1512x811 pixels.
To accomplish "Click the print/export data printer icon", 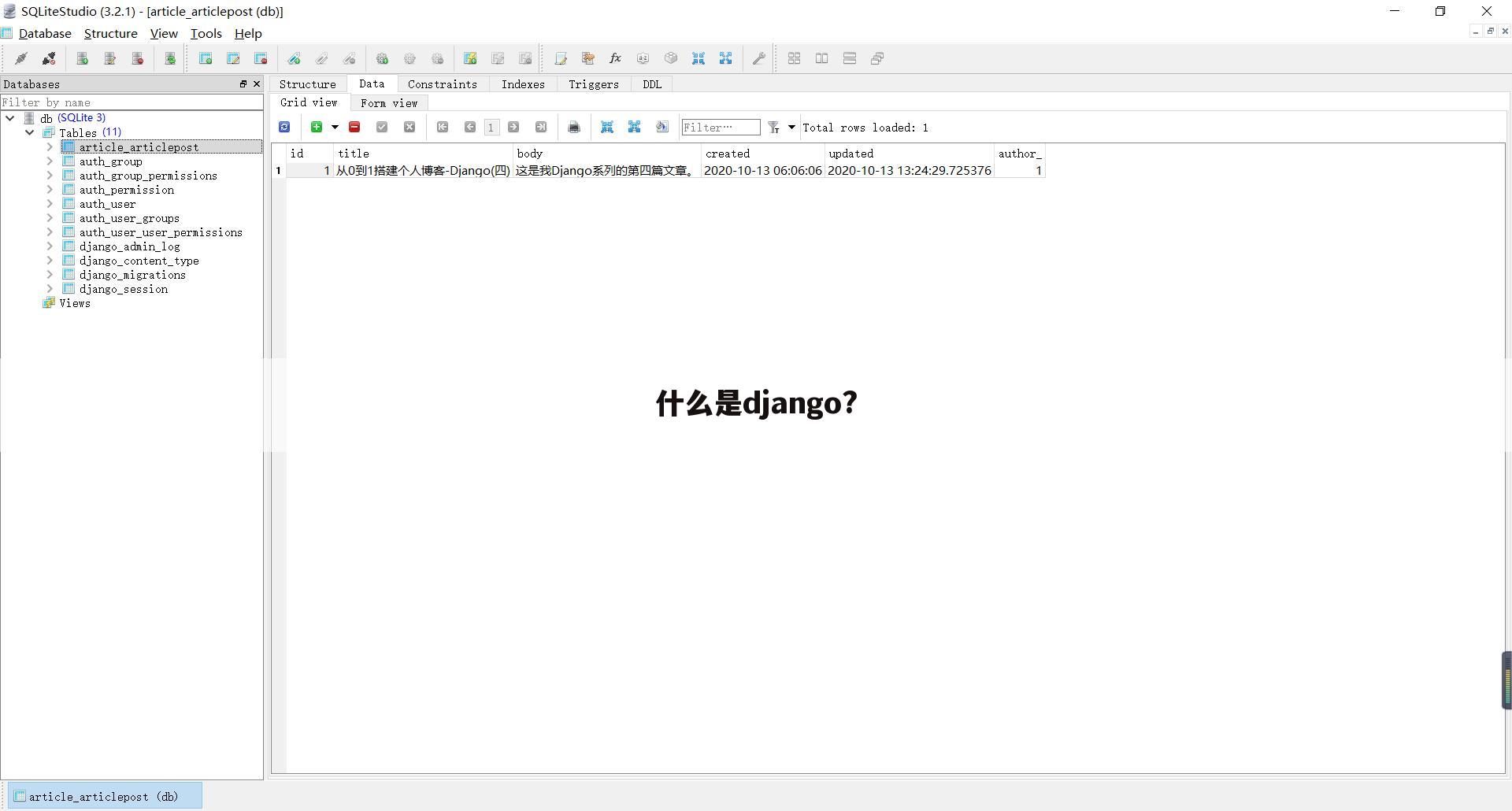I will point(574,127).
